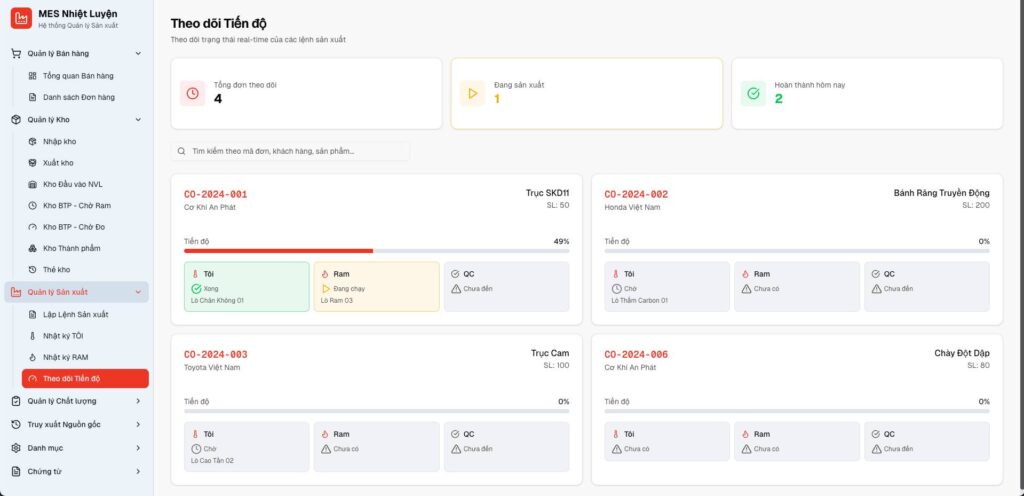Click the clock icon on Tổng đơn theo dõi
1024x496 pixels.
tap(192, 93)
